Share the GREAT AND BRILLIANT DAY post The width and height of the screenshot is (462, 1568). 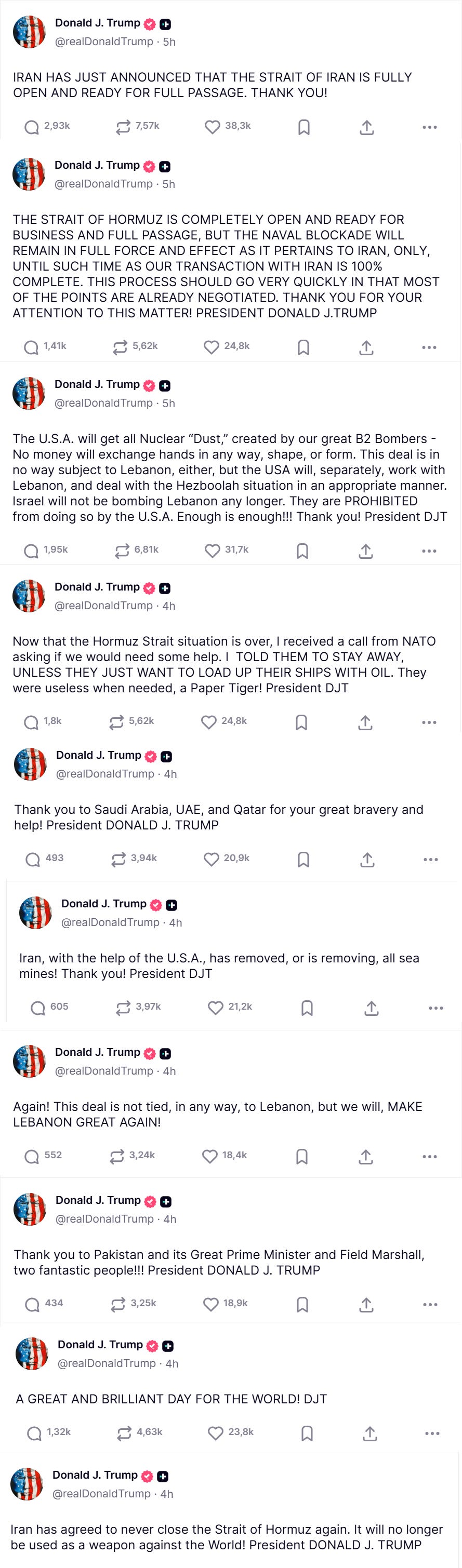(x=369, y=1433)
